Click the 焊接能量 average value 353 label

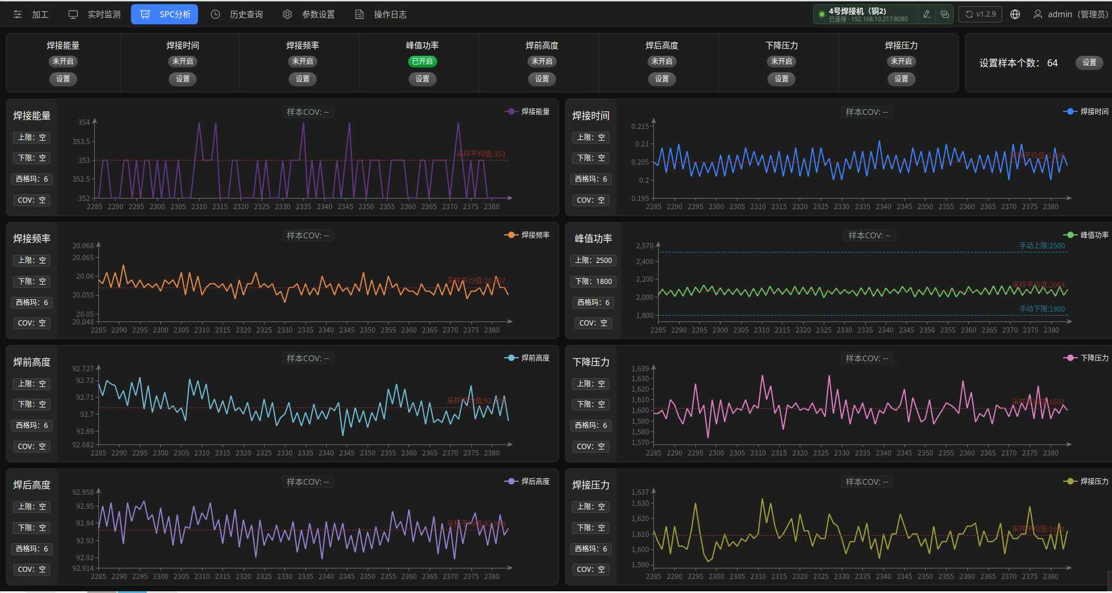pos(482,153)
